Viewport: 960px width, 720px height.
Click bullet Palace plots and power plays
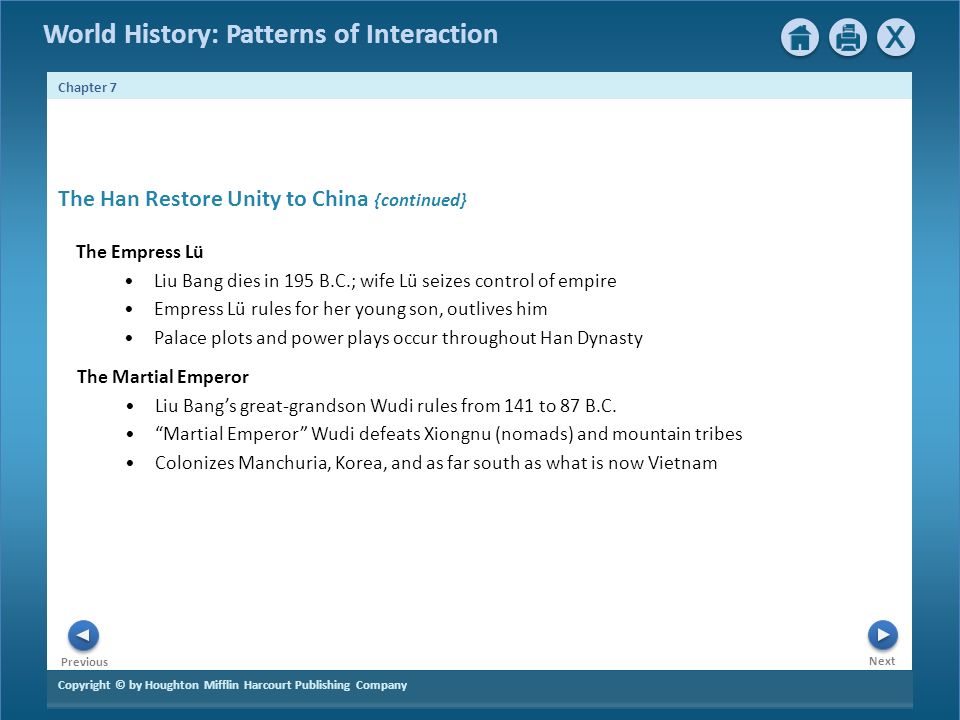coord(399,338)
